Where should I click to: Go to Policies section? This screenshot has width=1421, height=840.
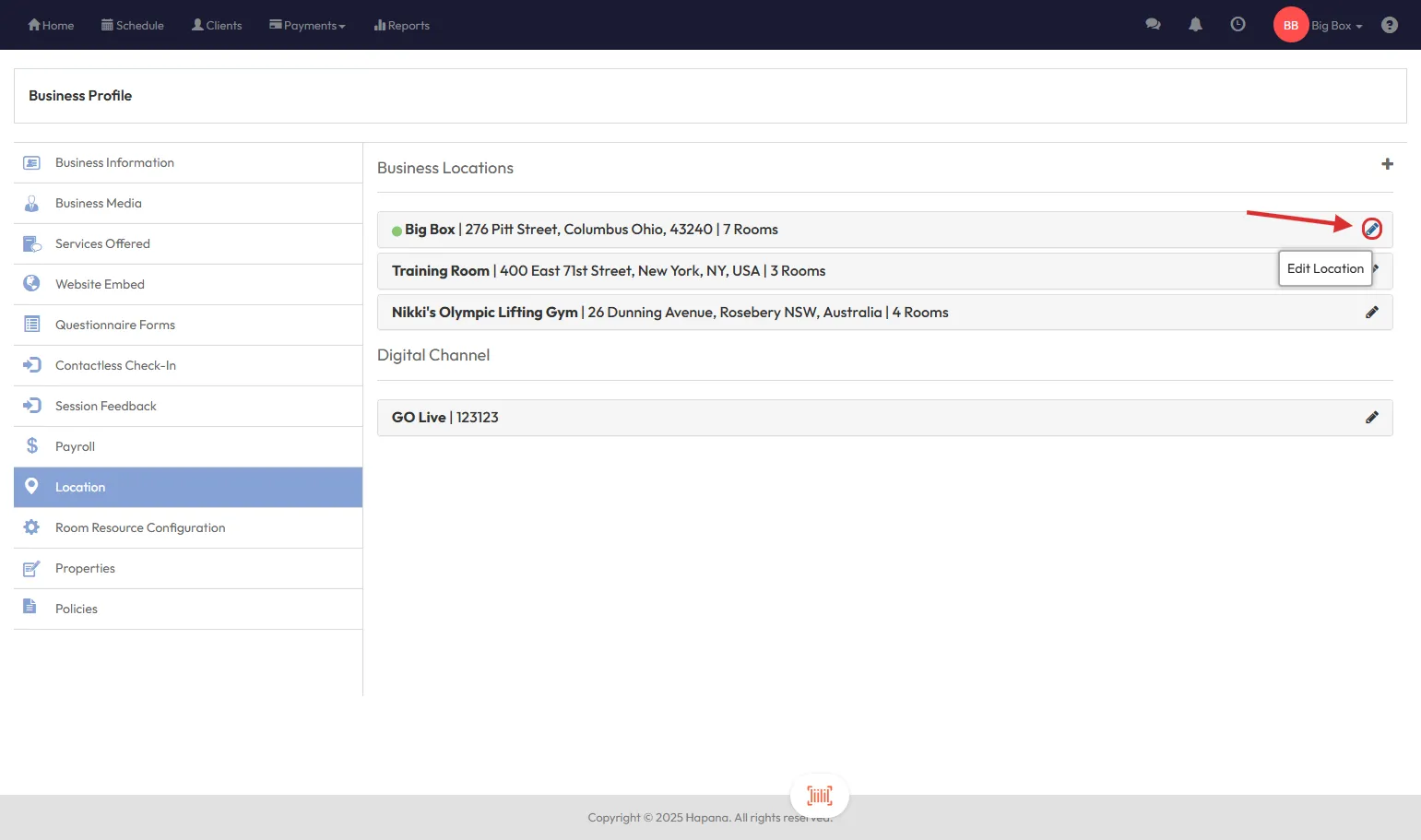point(77,609)
